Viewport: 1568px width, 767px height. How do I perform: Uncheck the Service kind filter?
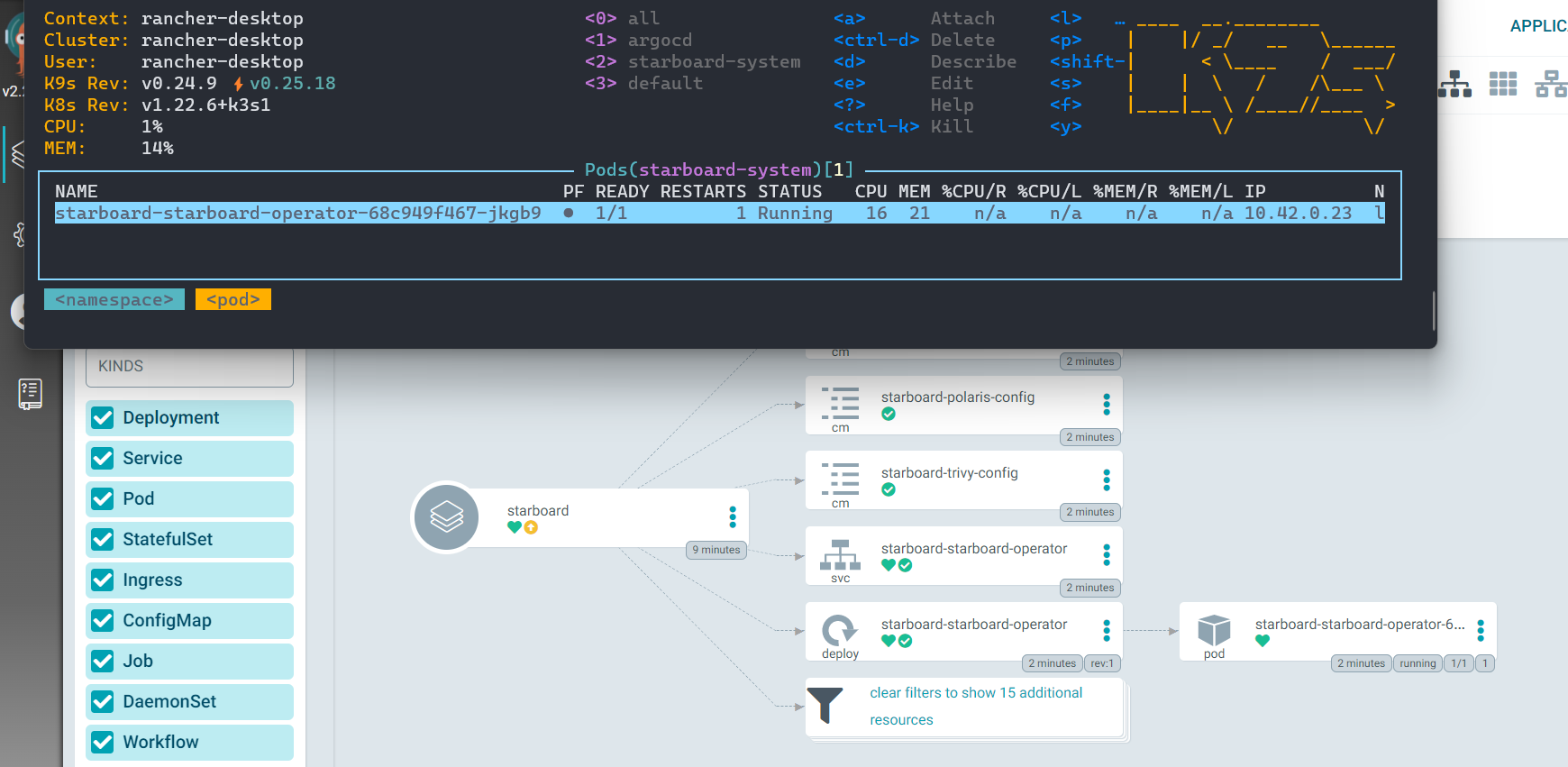point(103,458)
